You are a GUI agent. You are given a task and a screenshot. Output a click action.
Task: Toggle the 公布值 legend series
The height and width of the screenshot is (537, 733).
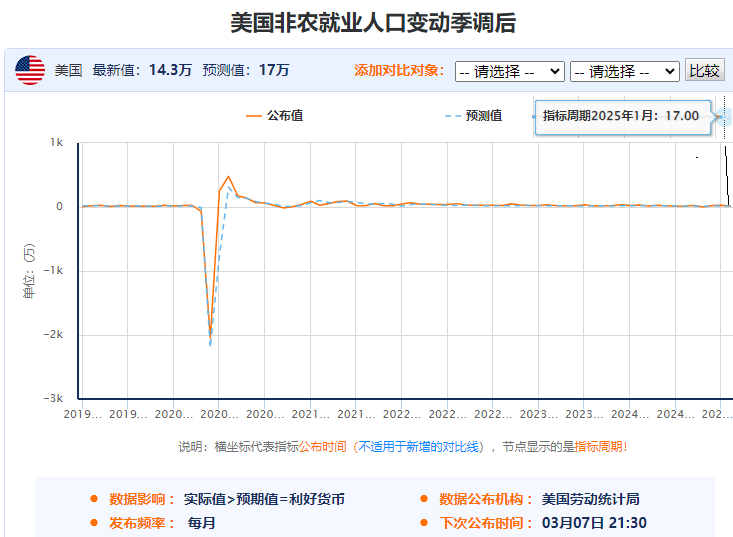tap(285, 116)
